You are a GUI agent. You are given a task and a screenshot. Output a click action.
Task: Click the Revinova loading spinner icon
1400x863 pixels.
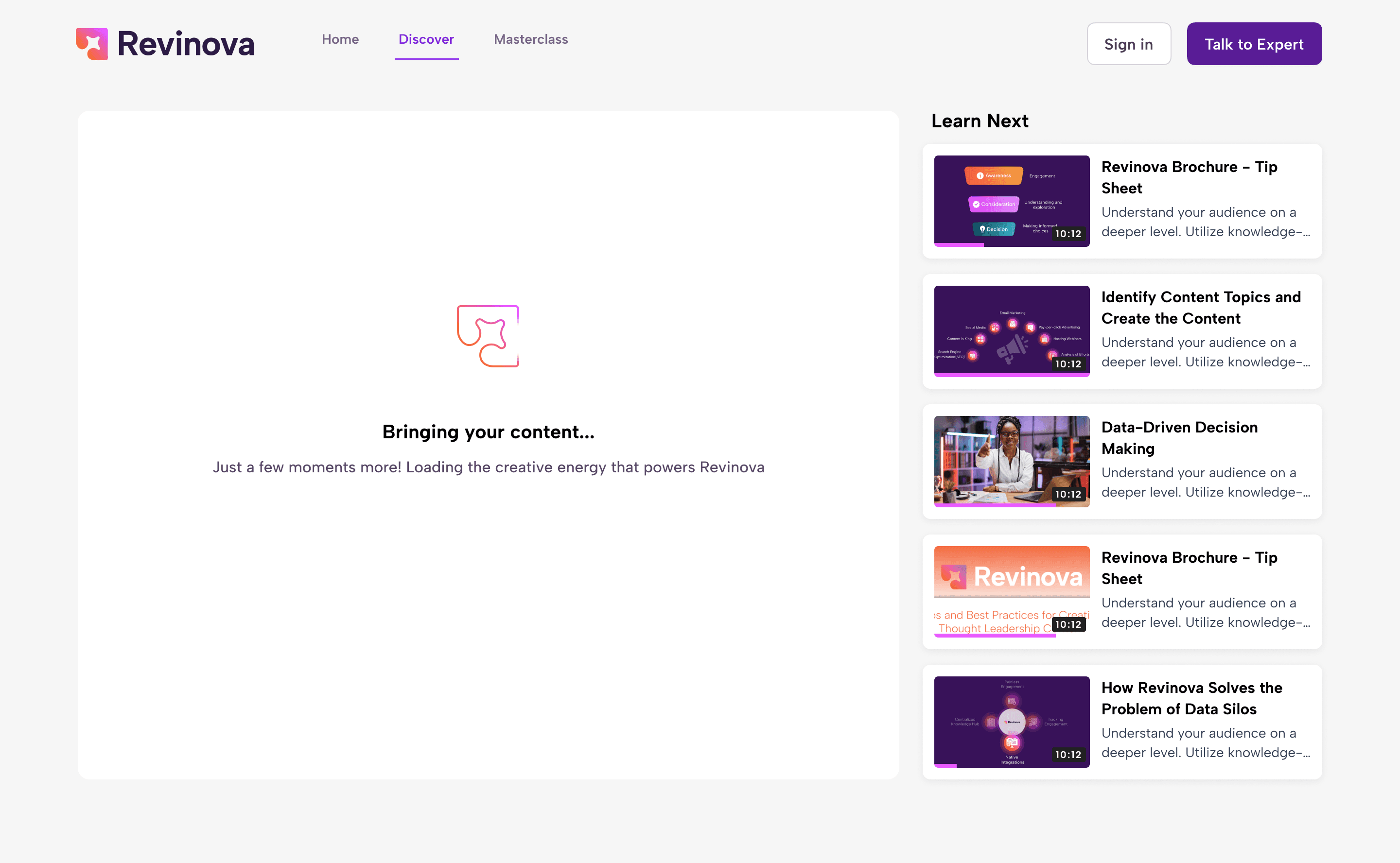[x=488, y=336]
